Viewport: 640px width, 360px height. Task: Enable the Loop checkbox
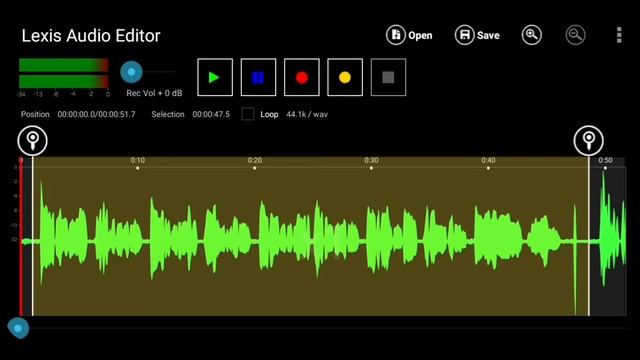pos(248,114)
